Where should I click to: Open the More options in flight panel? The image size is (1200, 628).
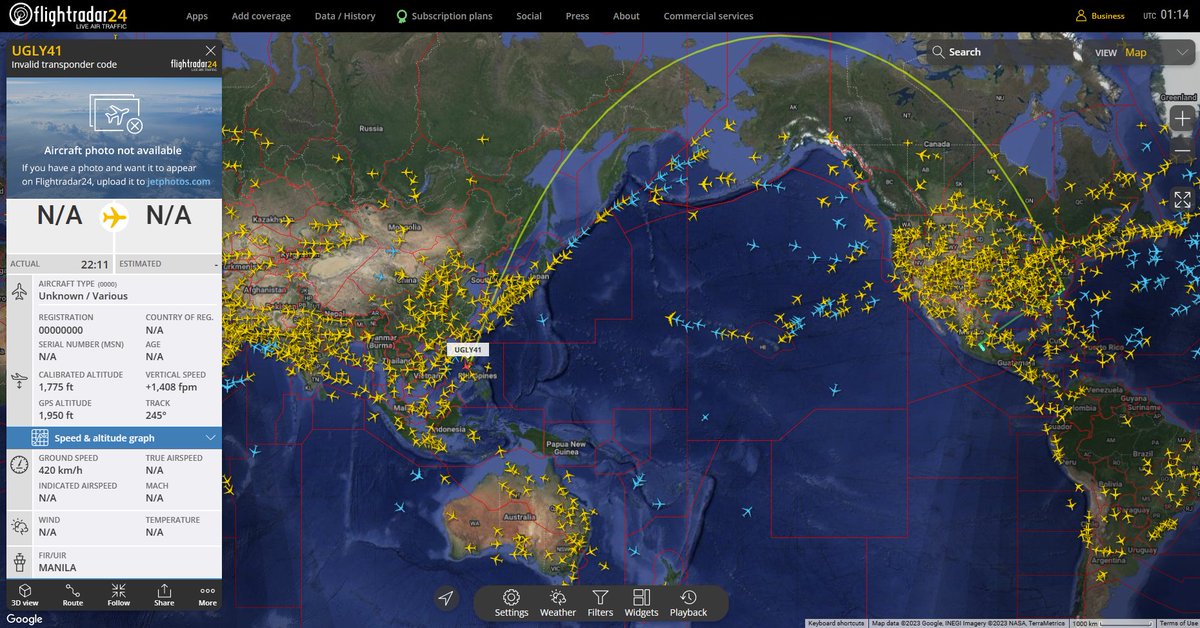pyautogui.click(x=207, y=594)
